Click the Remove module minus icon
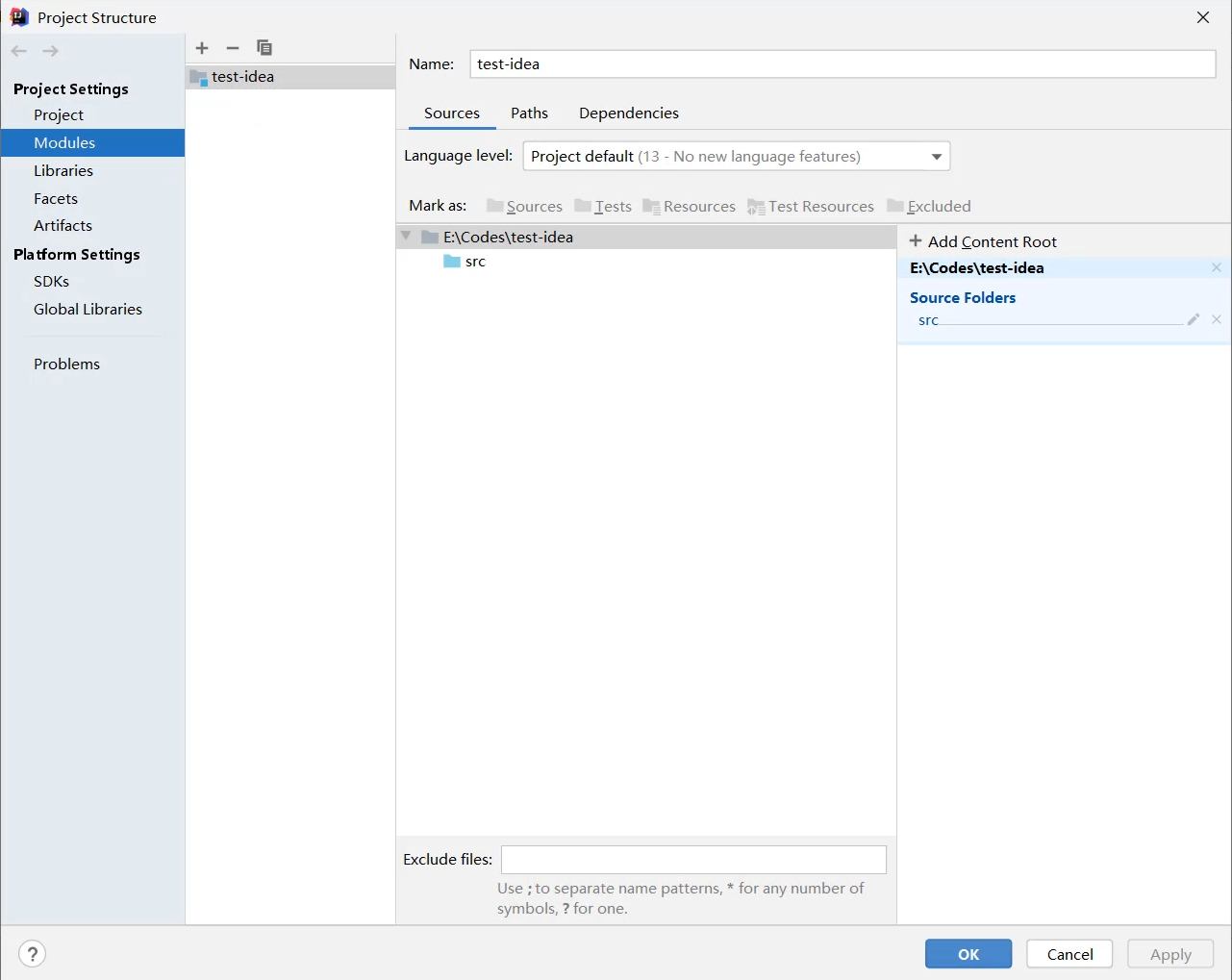 [x=233, y=48]
